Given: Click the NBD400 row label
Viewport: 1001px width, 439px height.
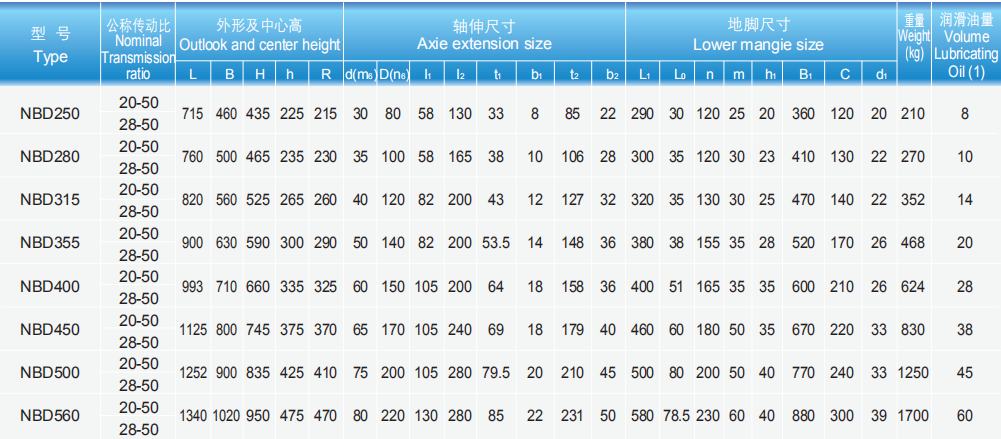Looking at the screenshot, I should (50, 286).
